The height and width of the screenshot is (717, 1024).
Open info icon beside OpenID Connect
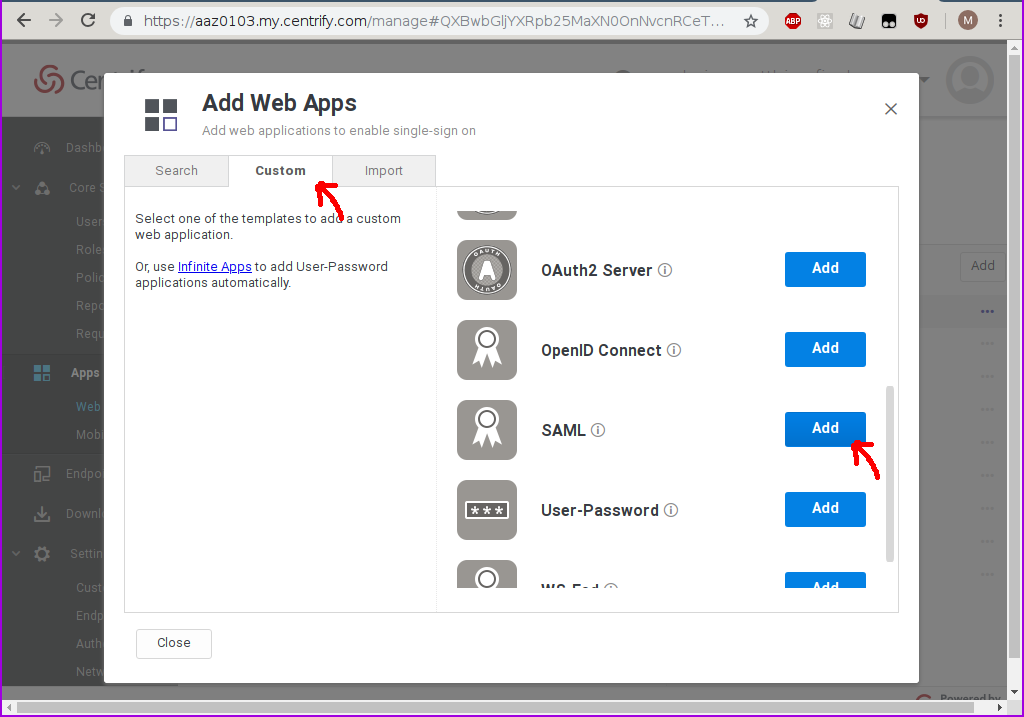[x=674, y=350]
